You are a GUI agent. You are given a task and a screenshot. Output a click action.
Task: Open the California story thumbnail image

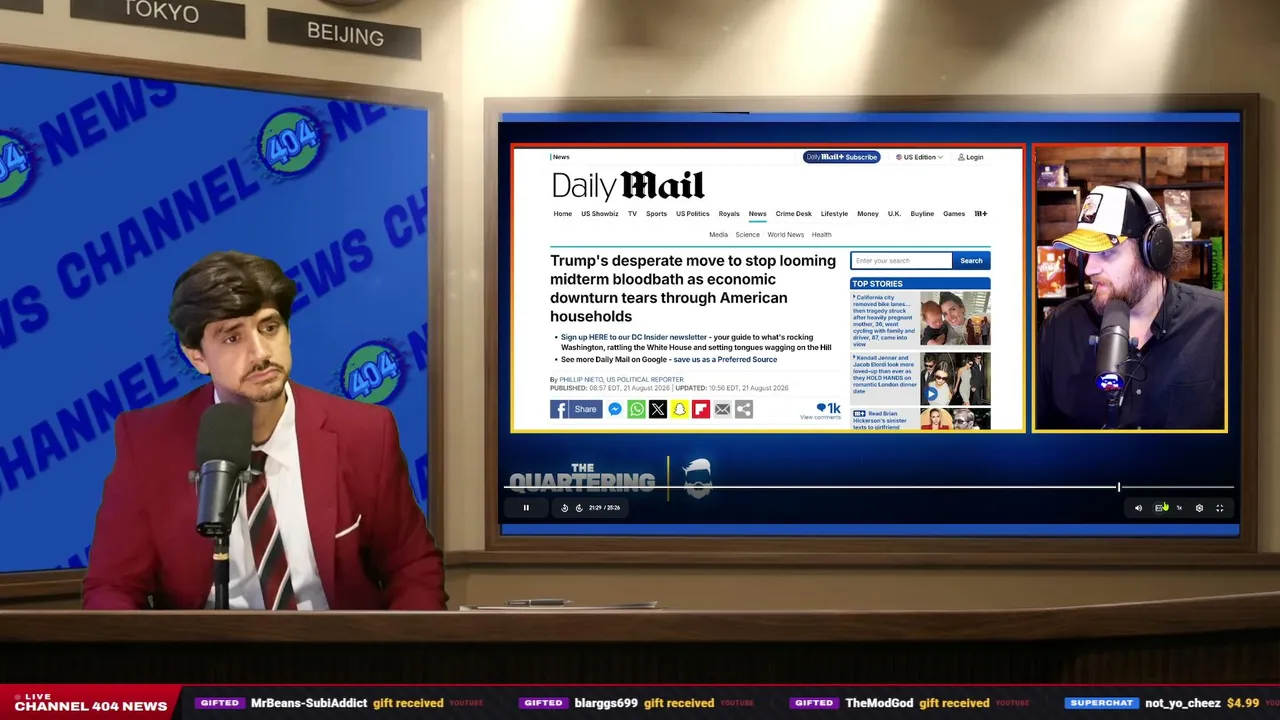tap(955, 319)
